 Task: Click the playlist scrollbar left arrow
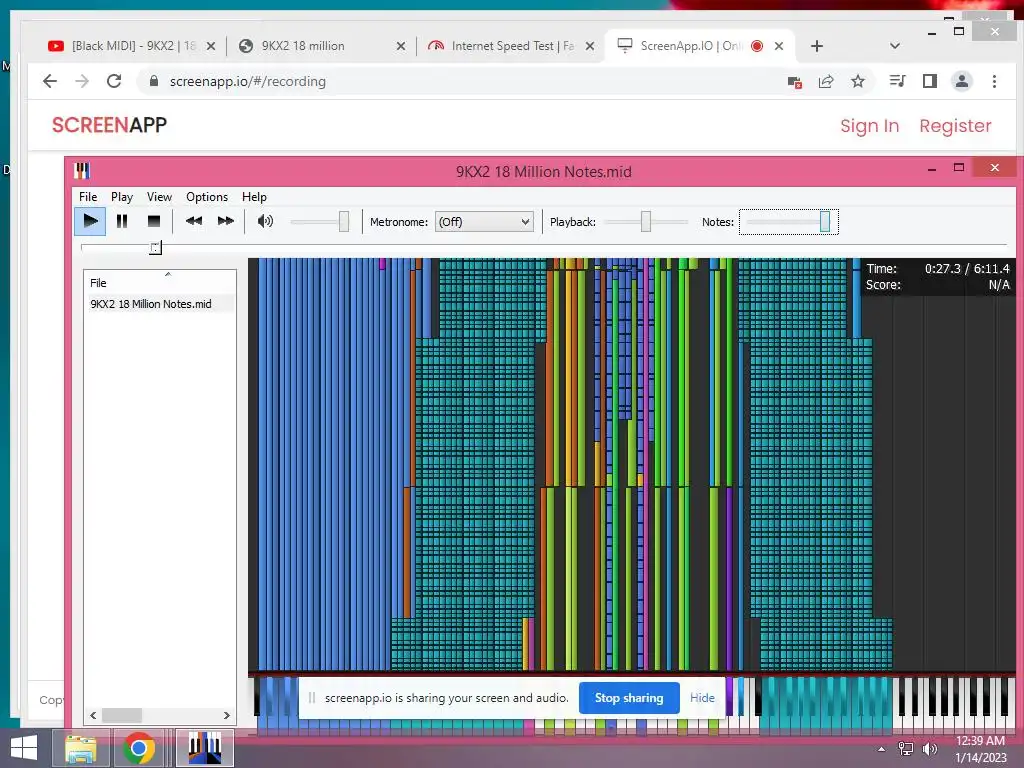coord(93,716)
